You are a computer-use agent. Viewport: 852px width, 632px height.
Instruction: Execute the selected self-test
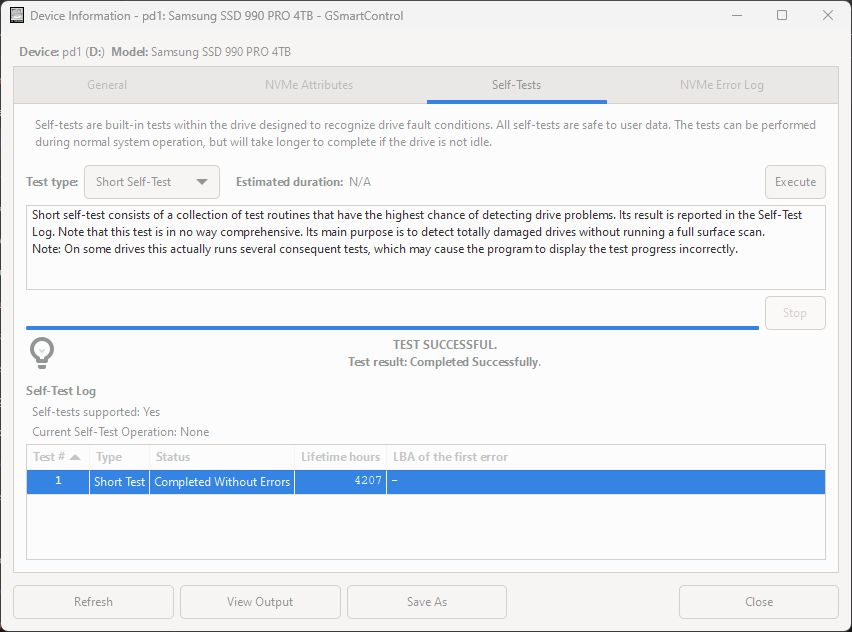795,182
